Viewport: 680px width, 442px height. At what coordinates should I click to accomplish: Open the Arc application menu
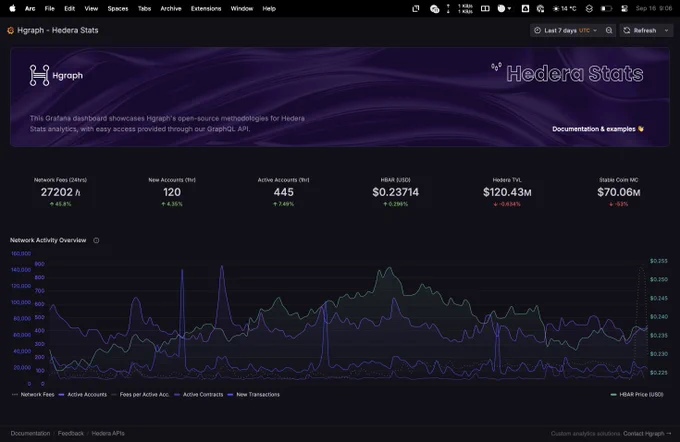point(30,8)
